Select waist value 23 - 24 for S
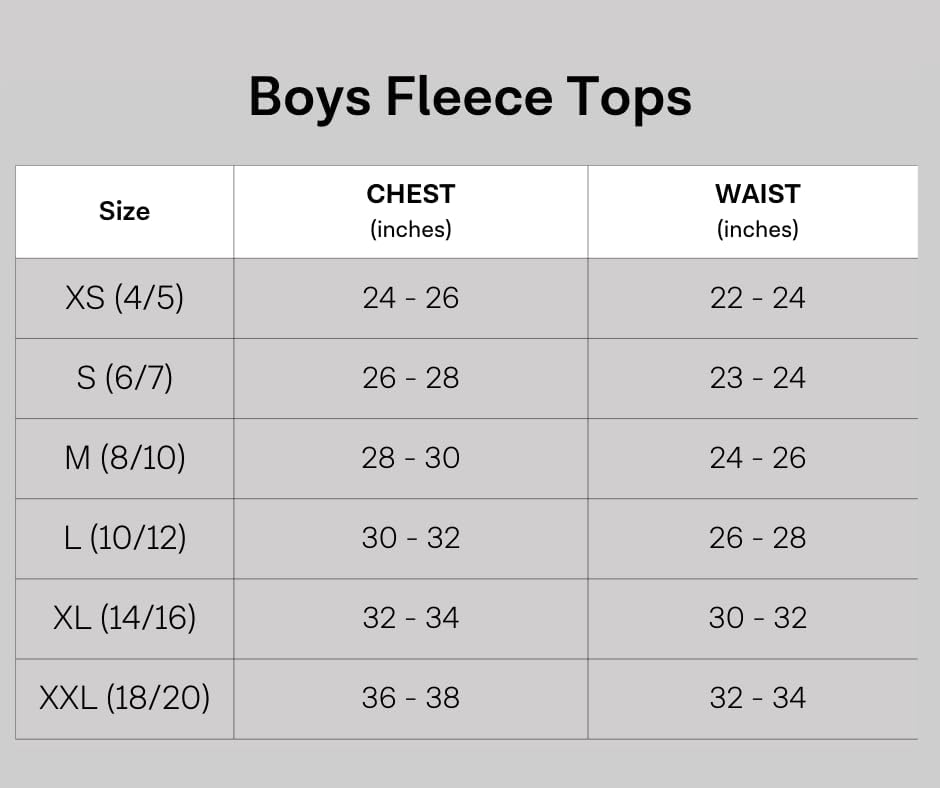The height and width of the screenshot is (788, 940). (x=758, y=378)
